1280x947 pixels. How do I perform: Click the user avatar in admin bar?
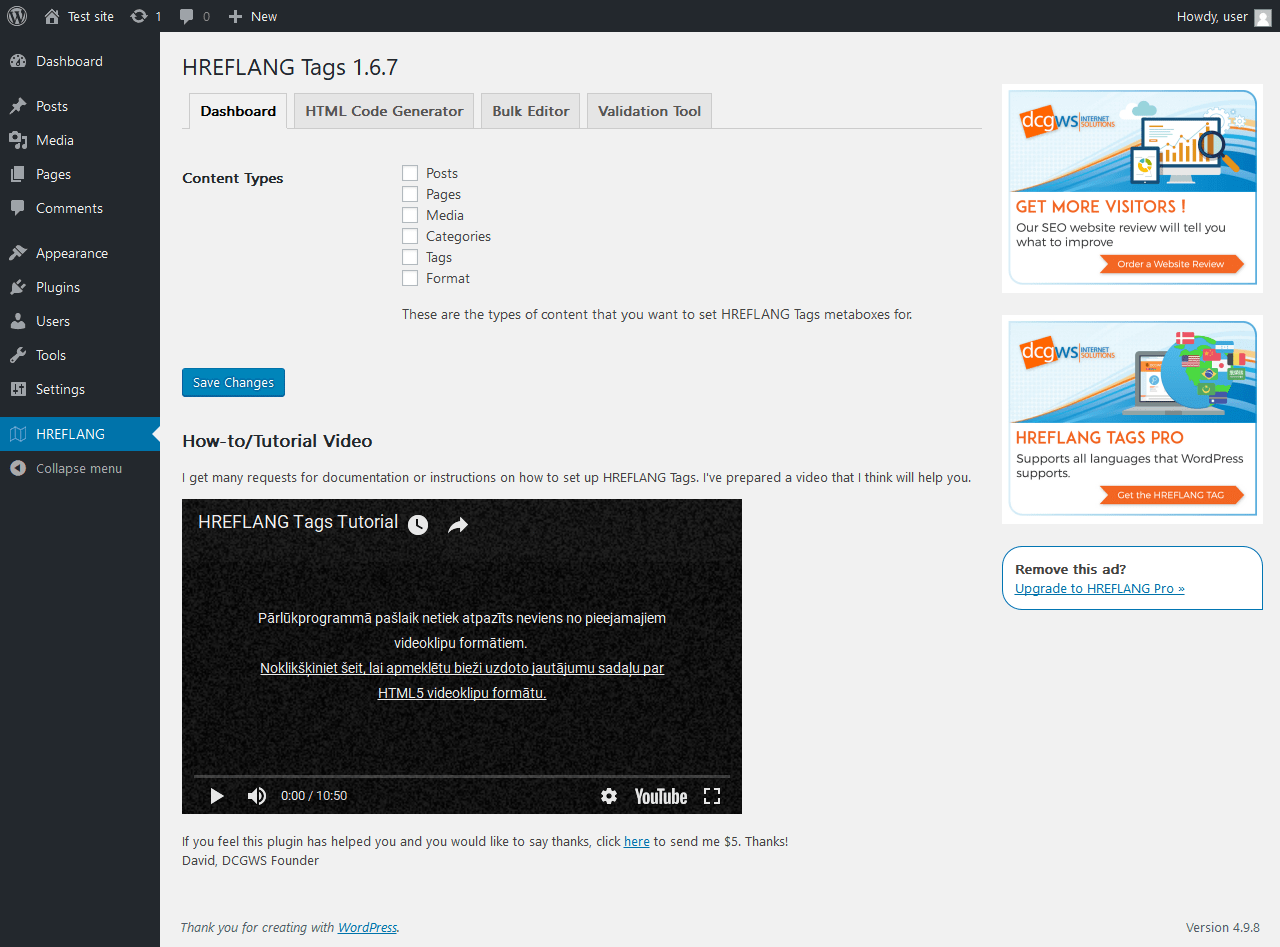click(x=1263, y=17)
